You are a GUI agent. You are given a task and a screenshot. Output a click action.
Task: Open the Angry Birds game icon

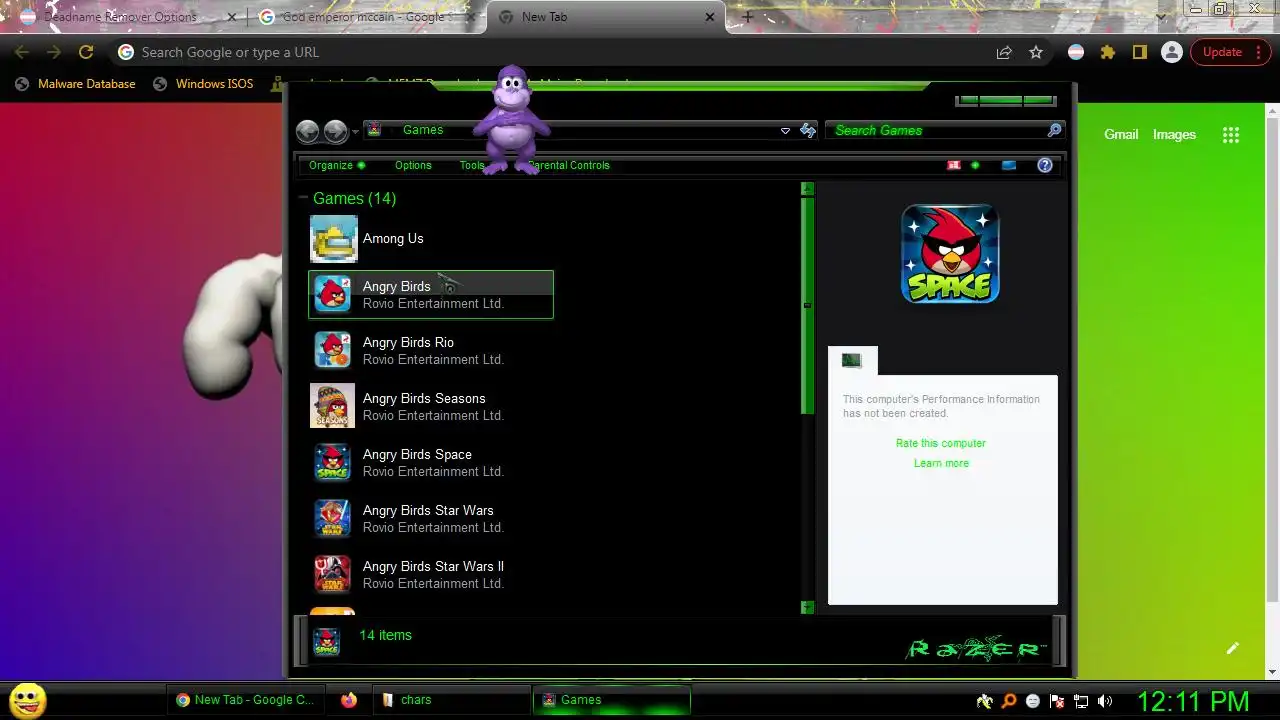tap(333, 294)
